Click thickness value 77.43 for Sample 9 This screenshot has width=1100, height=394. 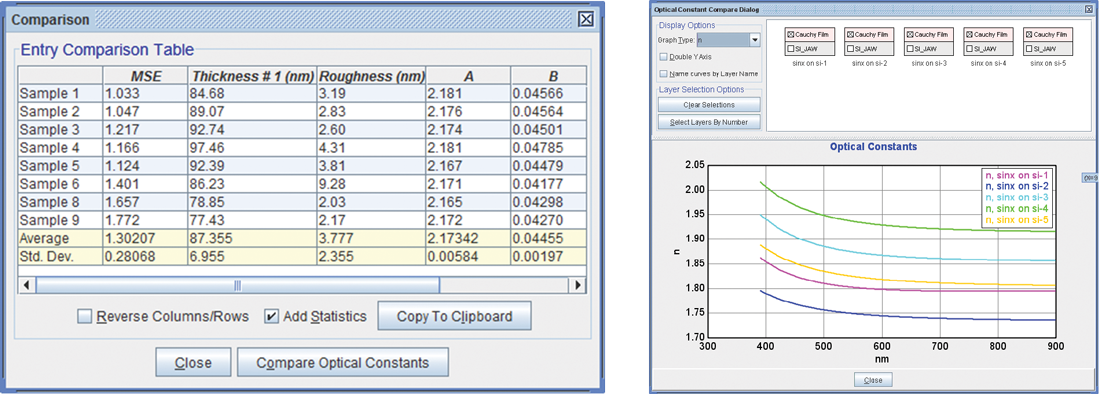[253, 220]
